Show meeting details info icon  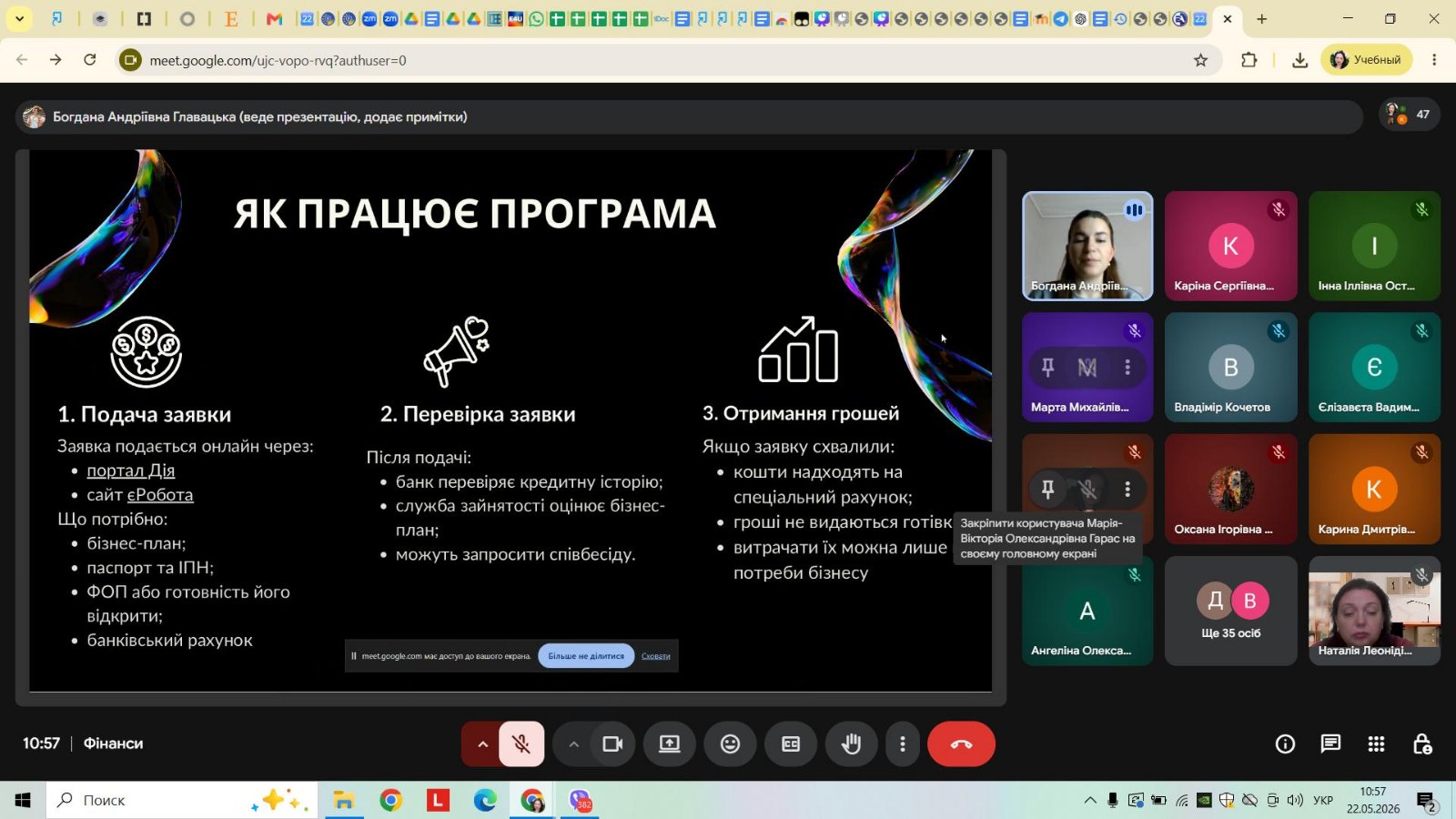click(1285, 744)
